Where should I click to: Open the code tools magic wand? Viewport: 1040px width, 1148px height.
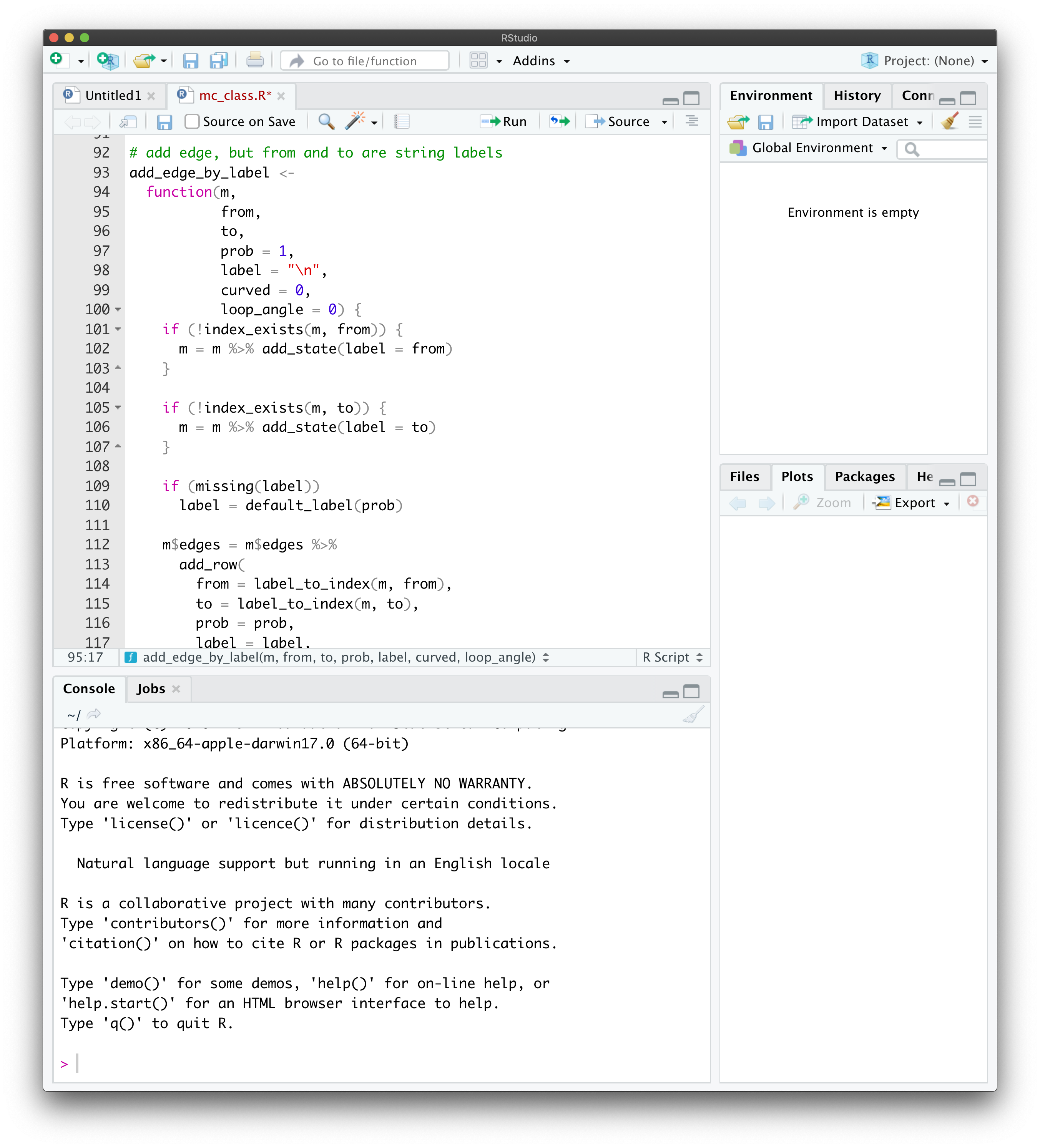356,121
